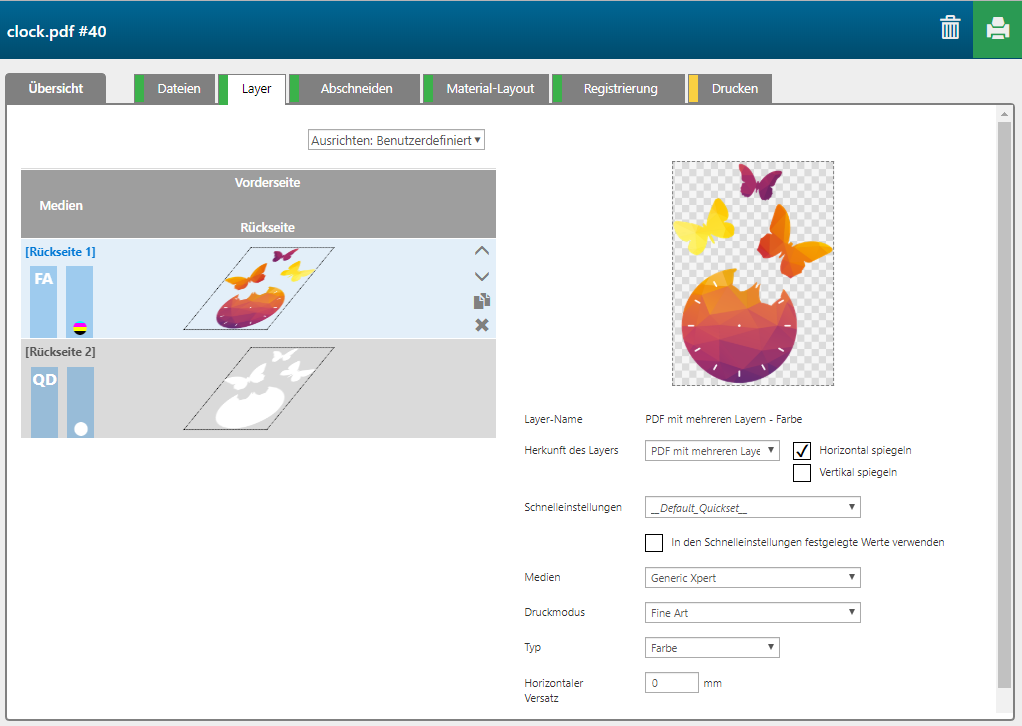Click the green print job icon
This screenshot has height=726, width=1022.
[997, 29]
